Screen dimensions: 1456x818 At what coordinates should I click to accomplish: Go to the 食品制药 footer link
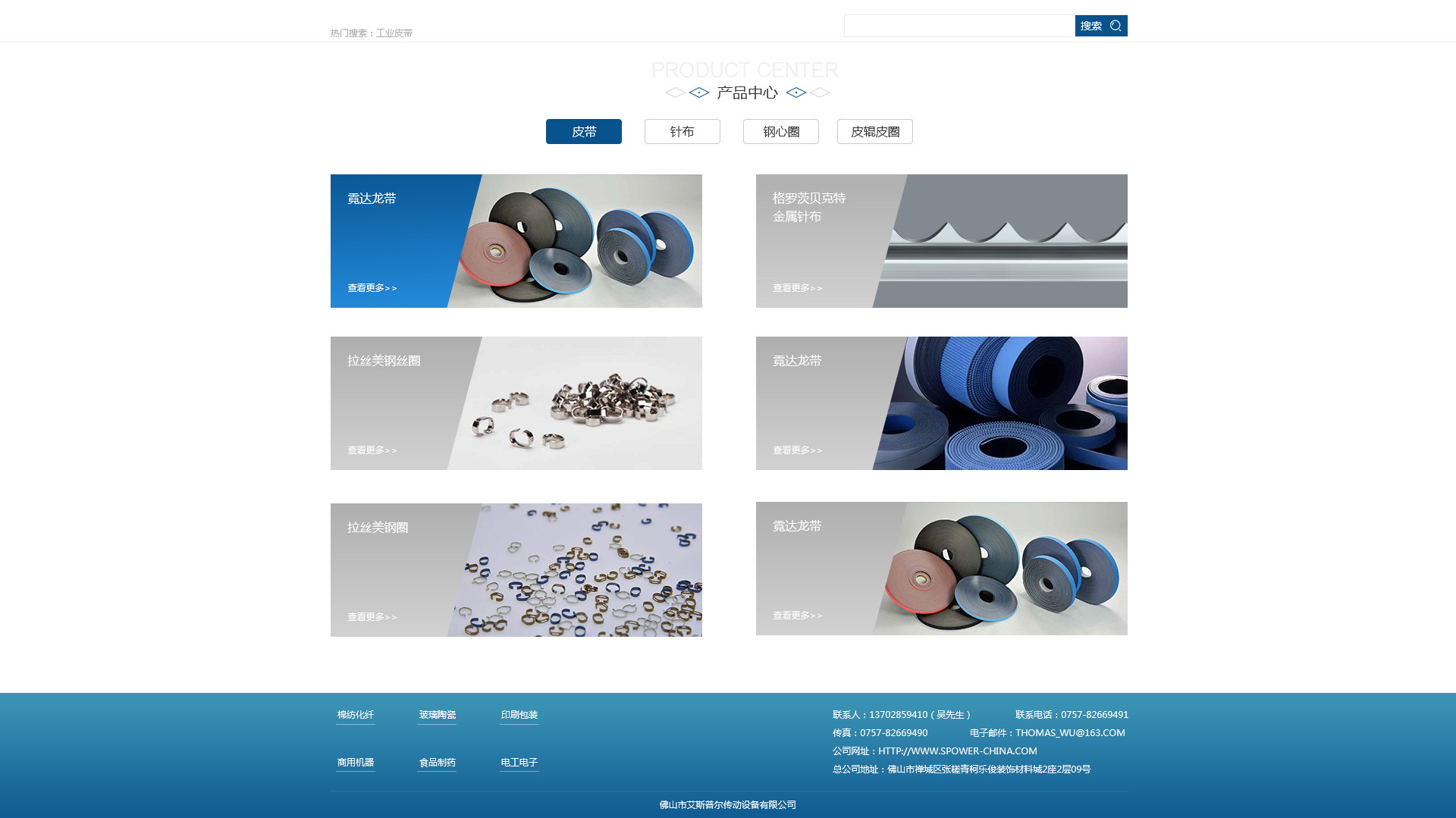pos(437,763)
